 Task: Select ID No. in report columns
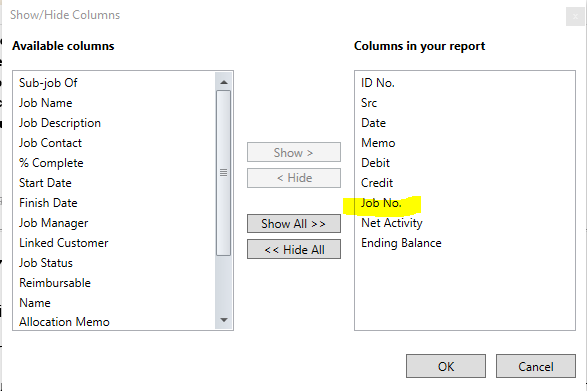378,83
